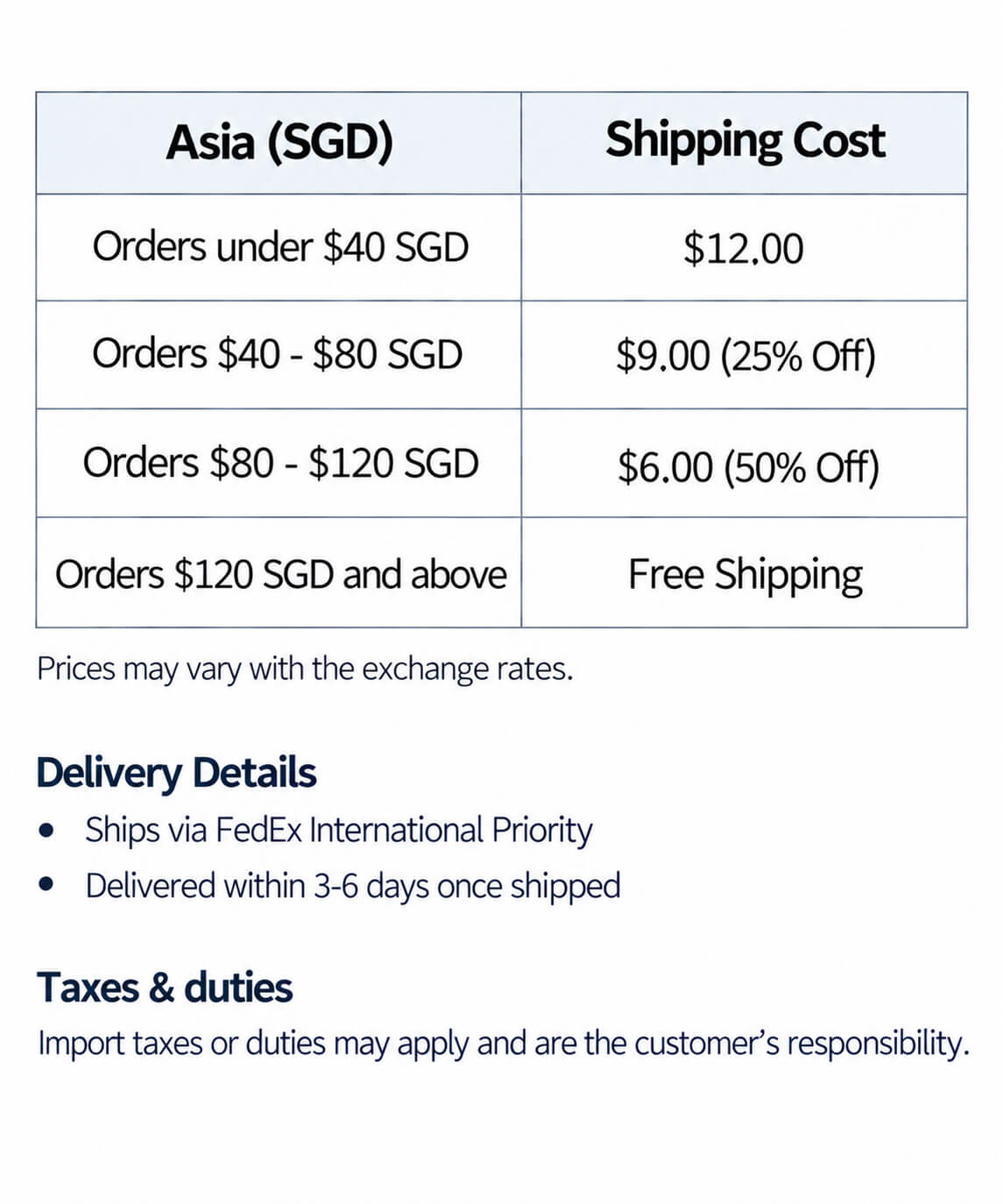Click the import taxes responsibility sentence

pos(504,1044)
